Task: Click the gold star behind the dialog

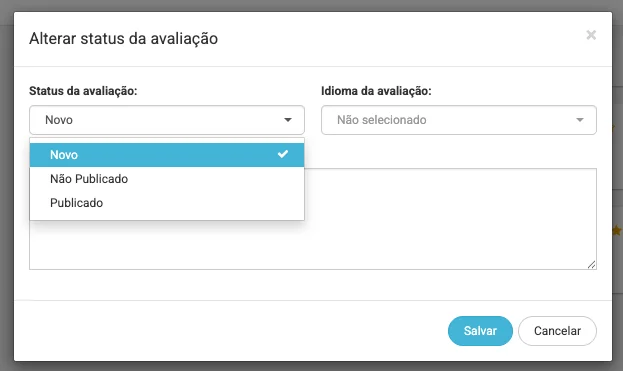Action: (617, 230)
